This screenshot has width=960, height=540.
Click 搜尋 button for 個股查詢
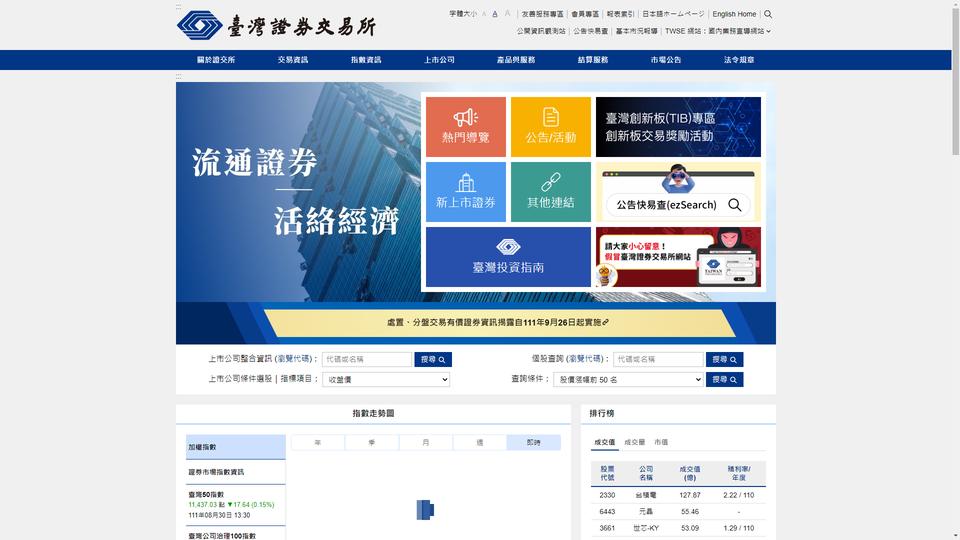click(724, 359)
